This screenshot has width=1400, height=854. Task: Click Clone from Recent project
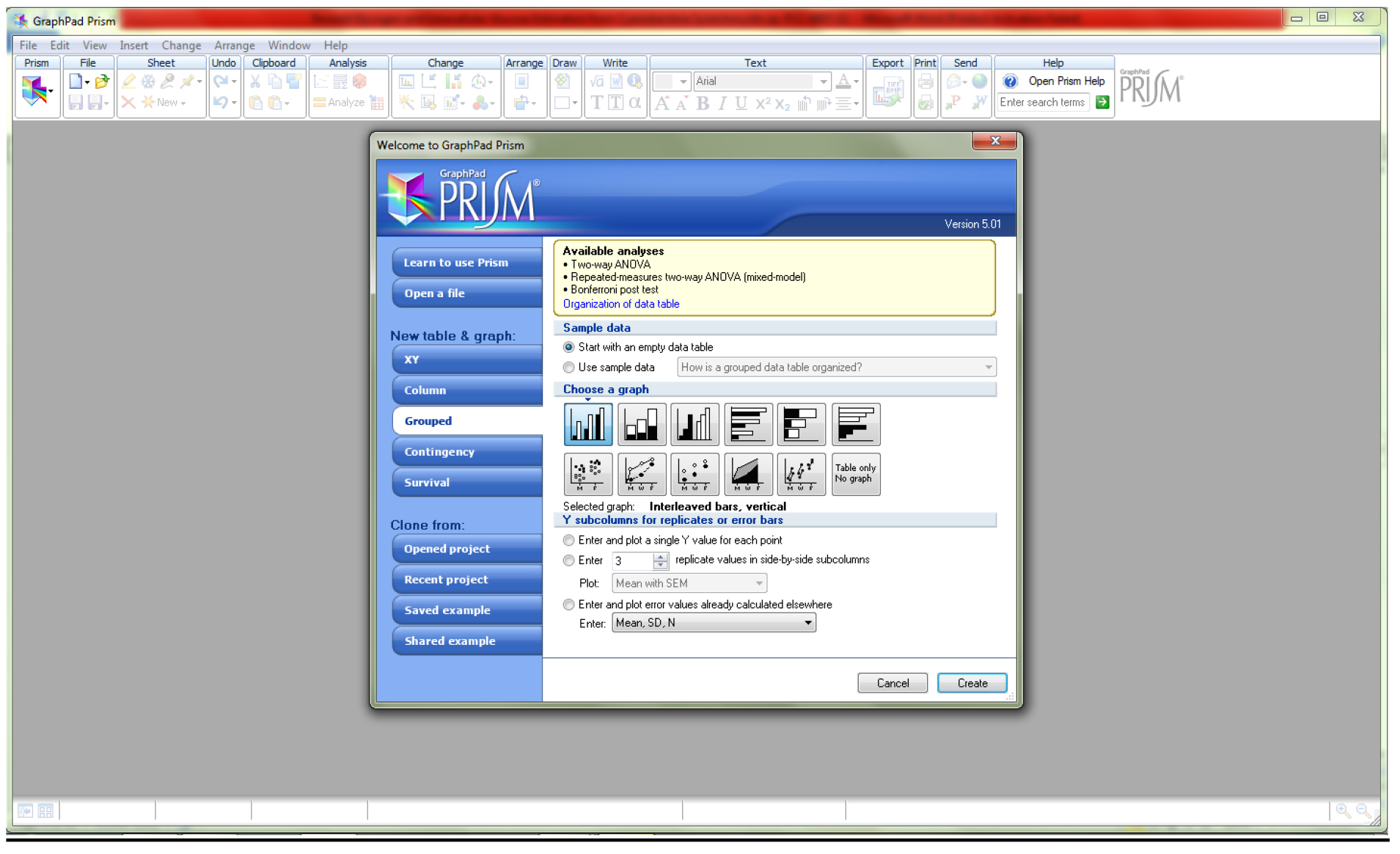(467, 580)
